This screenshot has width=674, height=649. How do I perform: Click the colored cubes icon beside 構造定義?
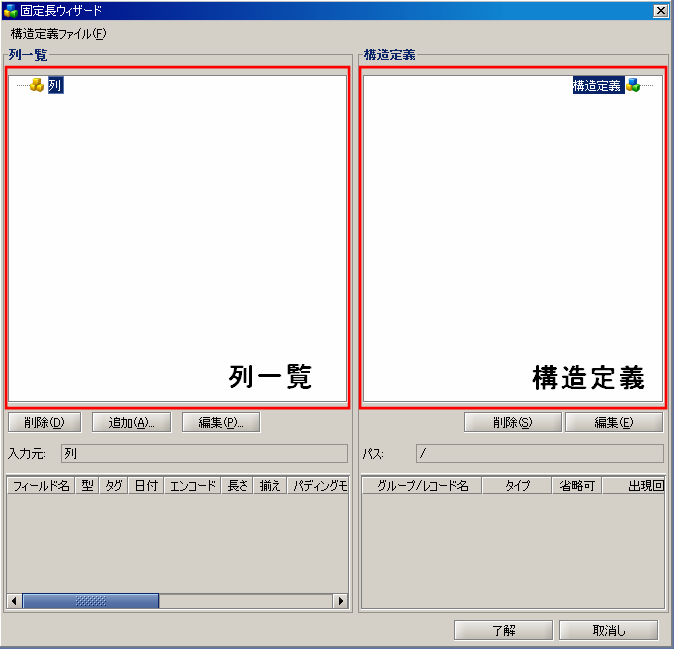pyautogui.click(x=633, y=85)
